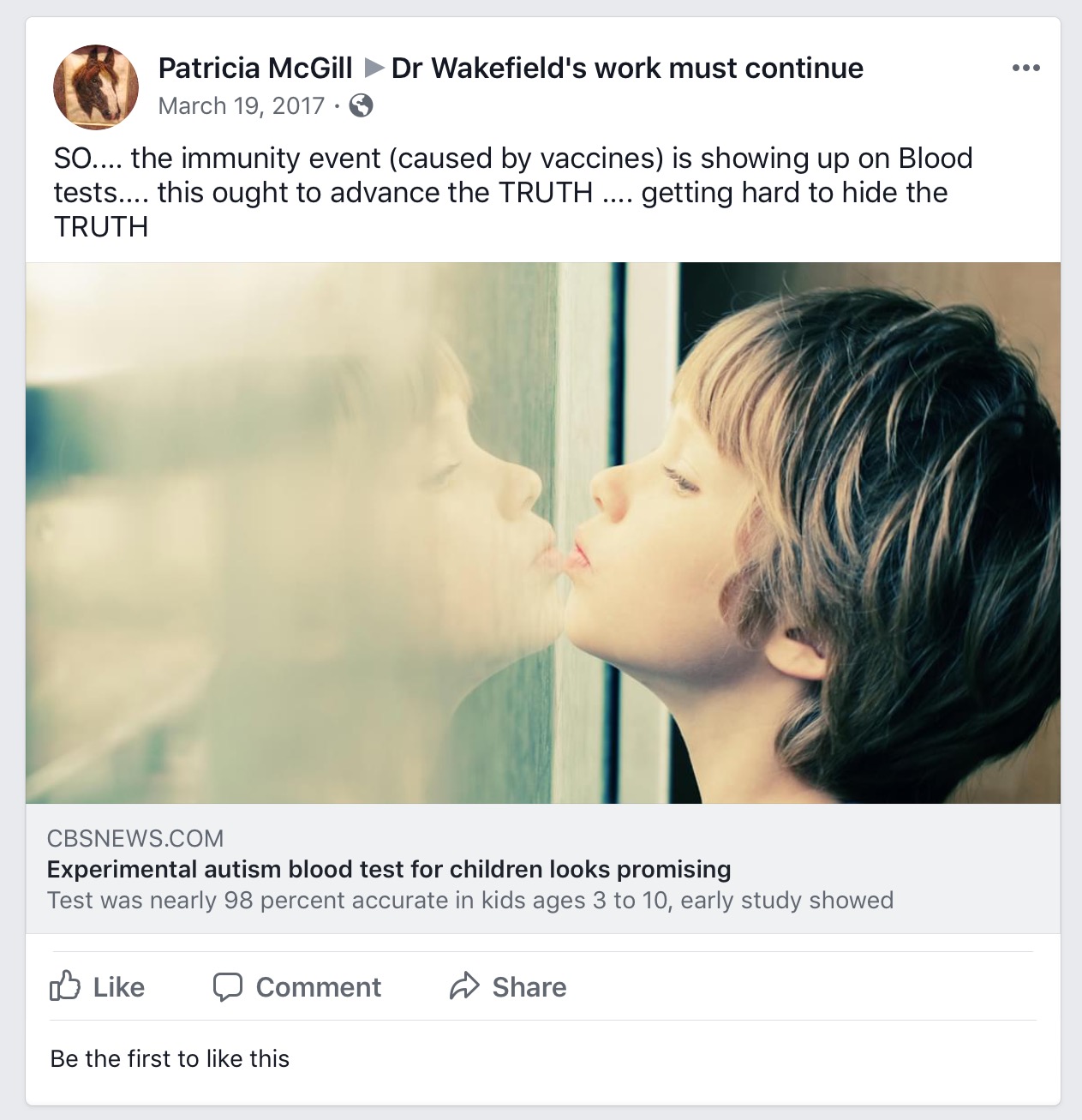Image resolution: width=1082 pixels, height=1120 pixels.
Task: Click the curved arrow Share icon
Action: (x=464, y=986)
